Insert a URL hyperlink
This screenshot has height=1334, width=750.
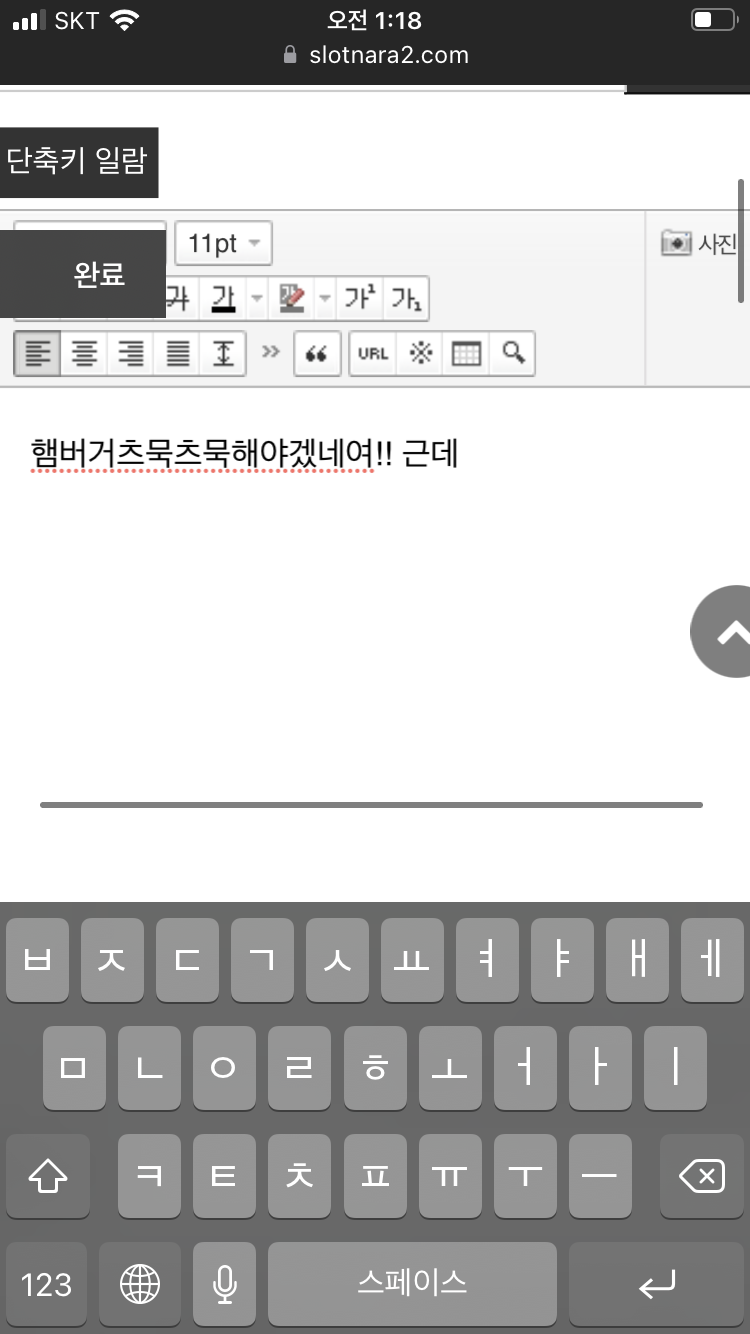[373, 354]
